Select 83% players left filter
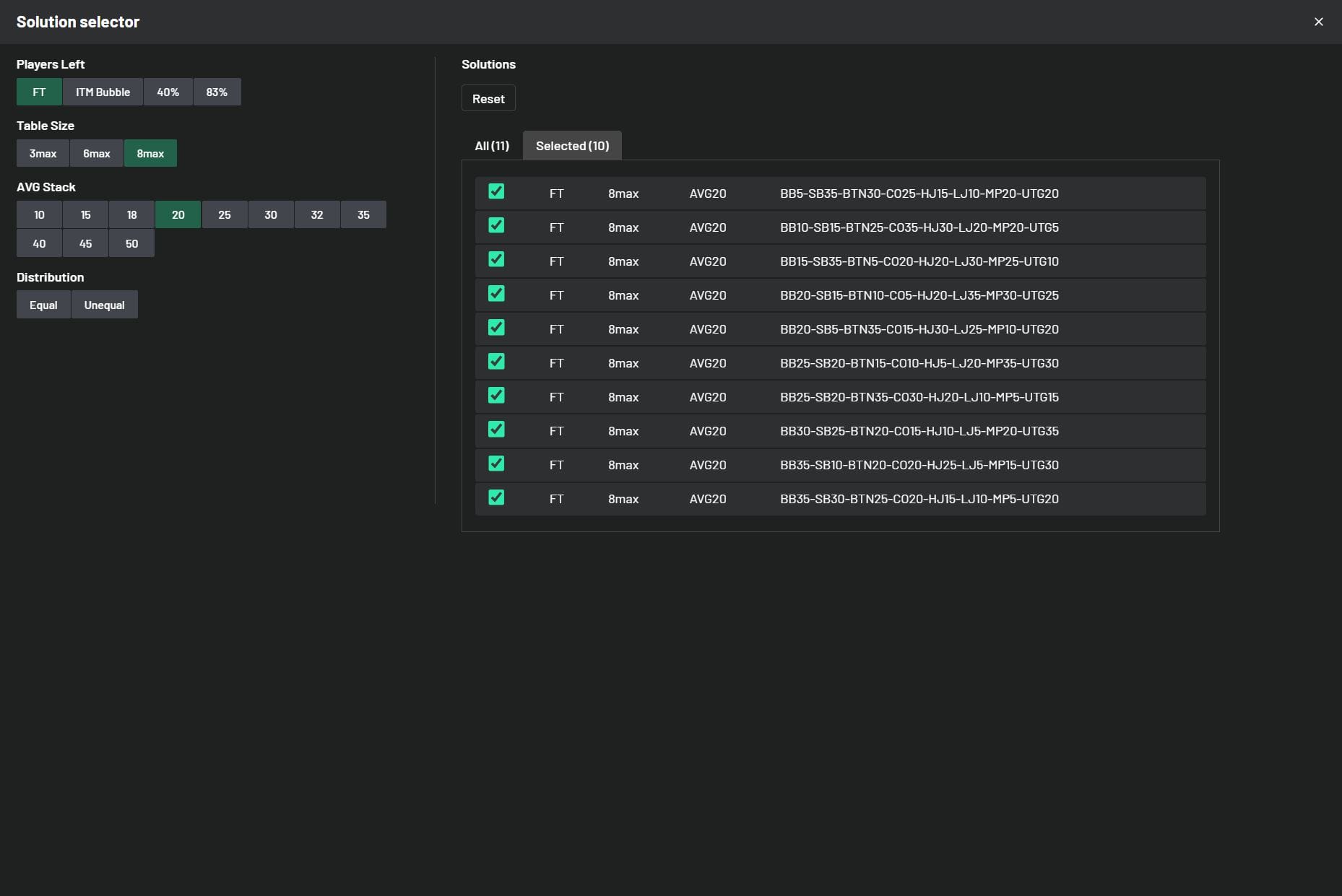 217,92
